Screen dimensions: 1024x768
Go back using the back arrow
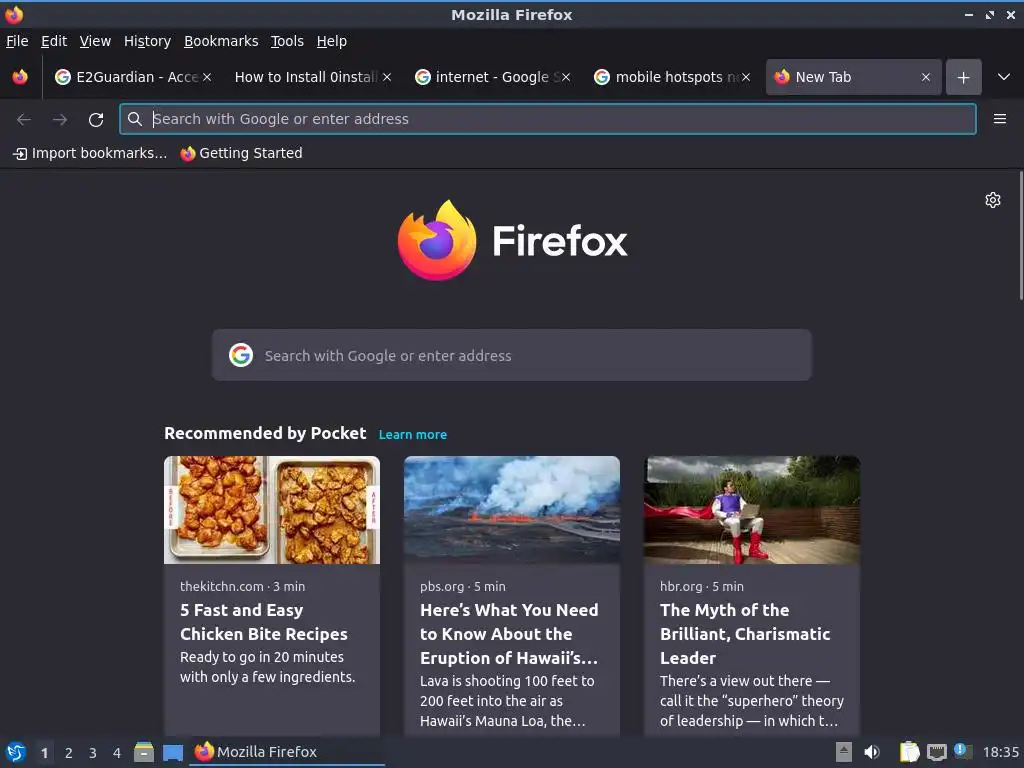pyautogui.click(x=24, y=120)
